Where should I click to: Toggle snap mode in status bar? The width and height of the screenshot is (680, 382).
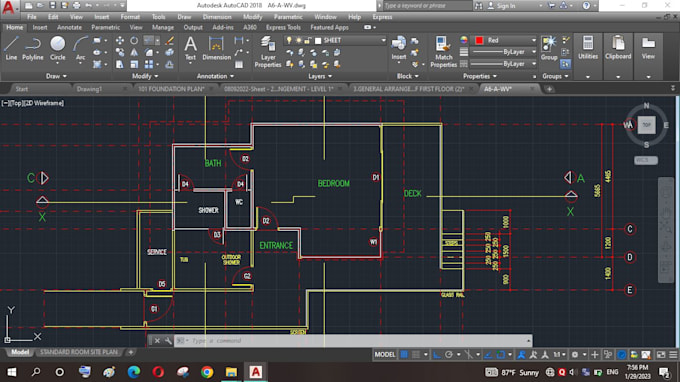click(416, 355)
